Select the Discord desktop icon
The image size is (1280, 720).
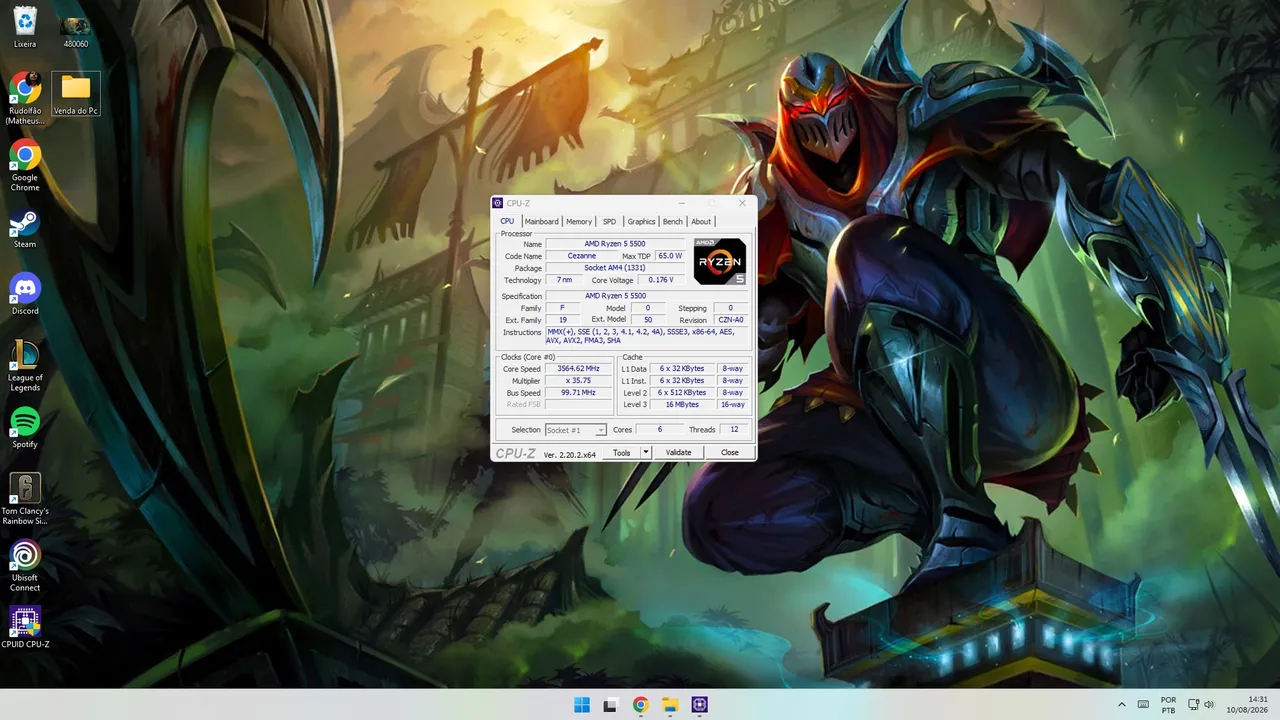coord(25,295)
